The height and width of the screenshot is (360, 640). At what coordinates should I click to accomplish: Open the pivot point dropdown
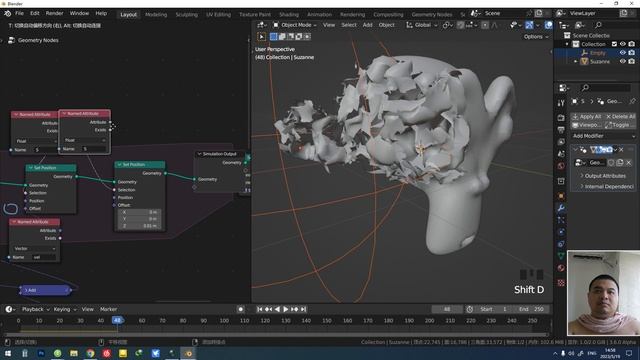448,25
